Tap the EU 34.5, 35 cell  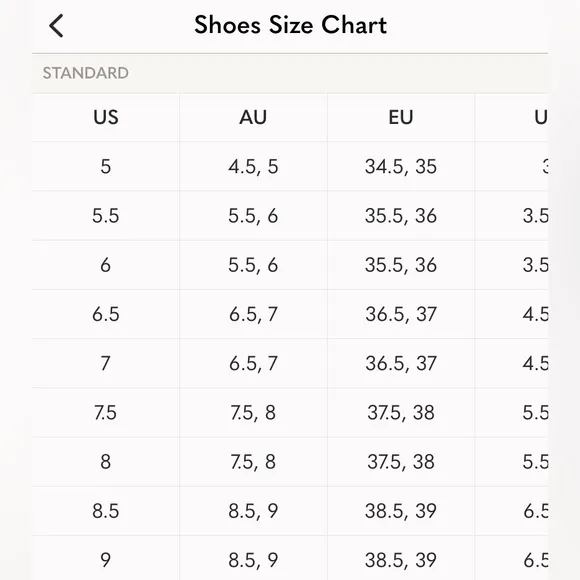coord(401,166)
